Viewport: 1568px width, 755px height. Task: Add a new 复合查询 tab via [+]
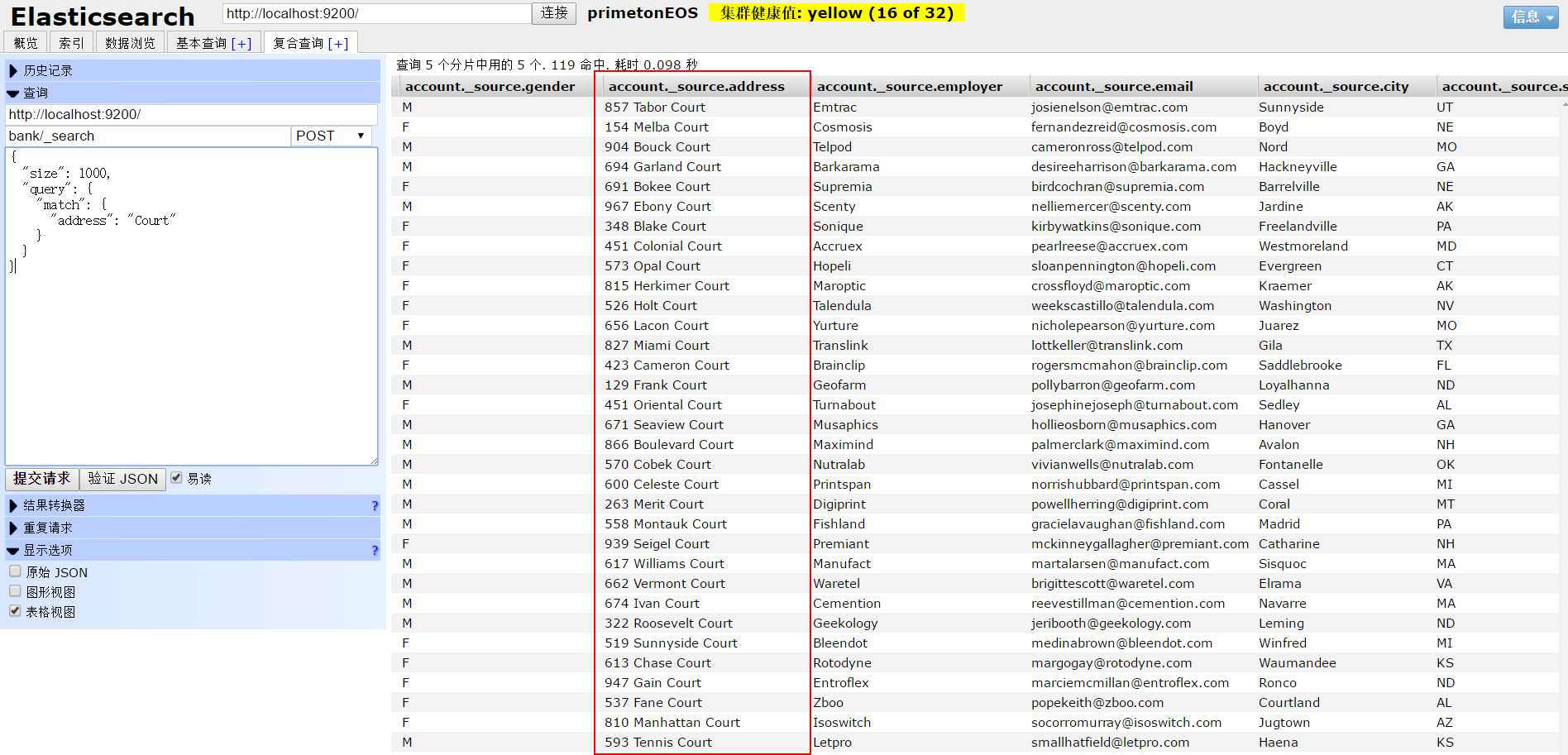pos(338,44)
